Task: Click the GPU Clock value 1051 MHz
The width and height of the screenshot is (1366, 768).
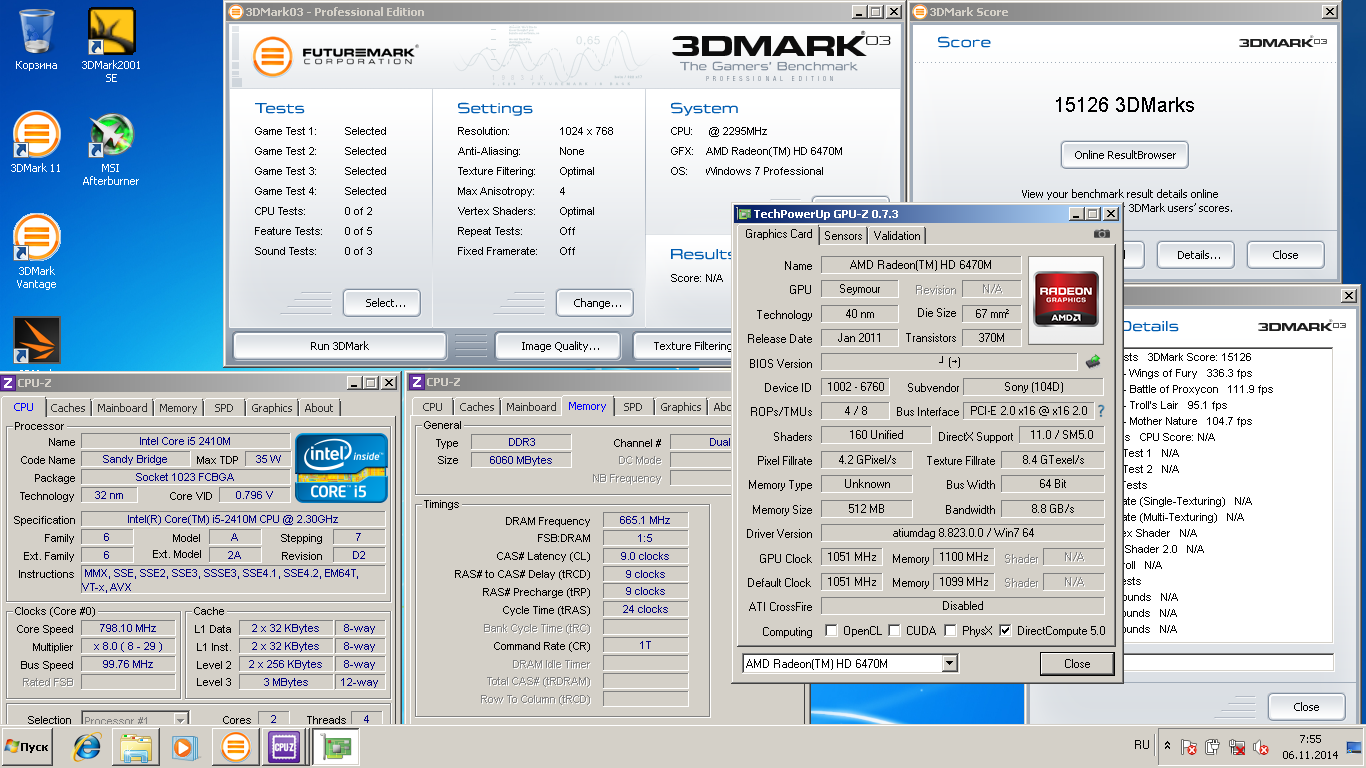Action: pos(852,557)
